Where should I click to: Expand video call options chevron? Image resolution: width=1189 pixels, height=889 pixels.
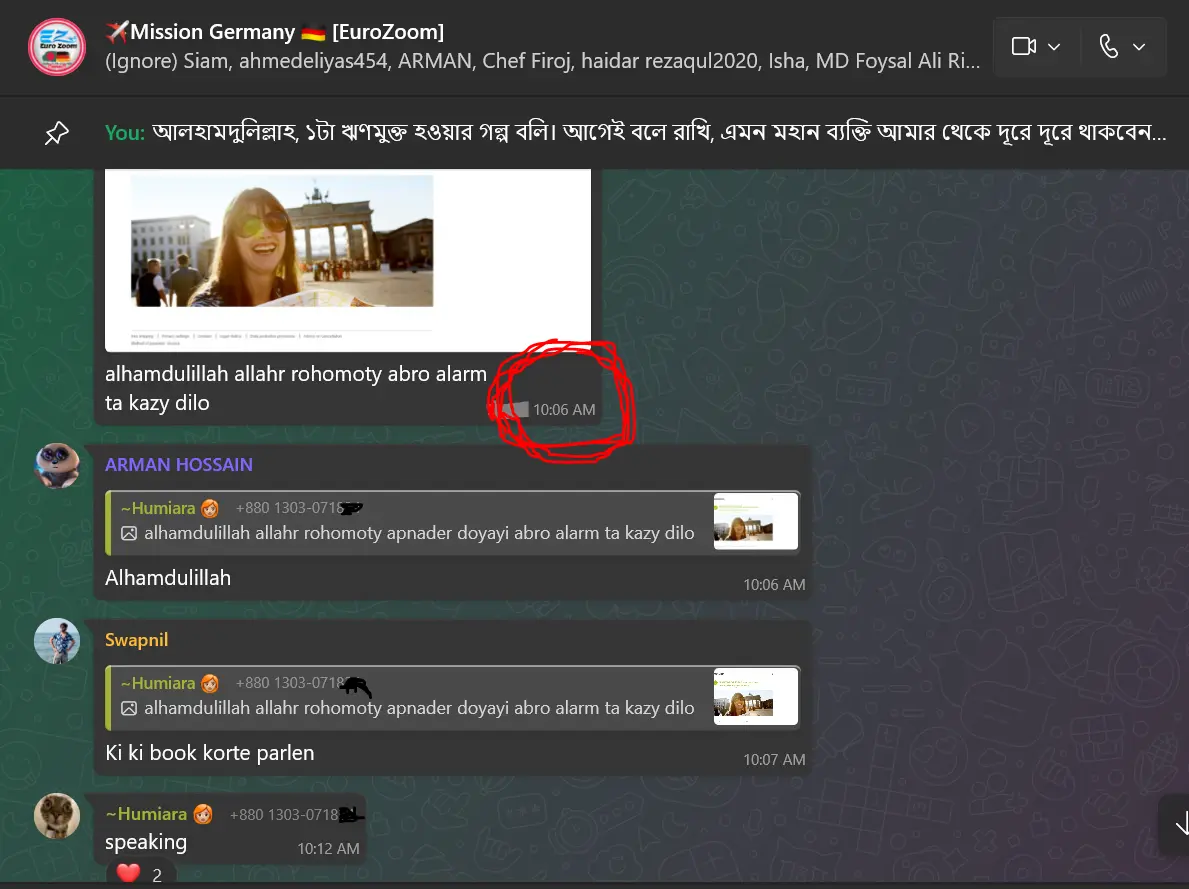coord(1054,47)
